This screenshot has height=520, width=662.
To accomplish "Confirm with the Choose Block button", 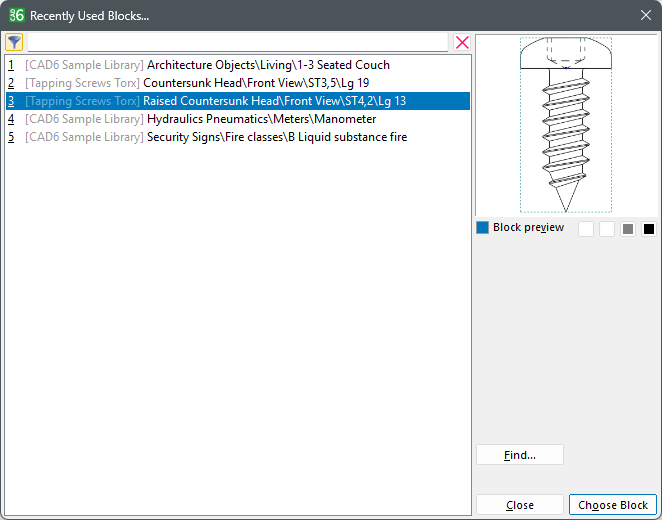I will coord(613,505).
